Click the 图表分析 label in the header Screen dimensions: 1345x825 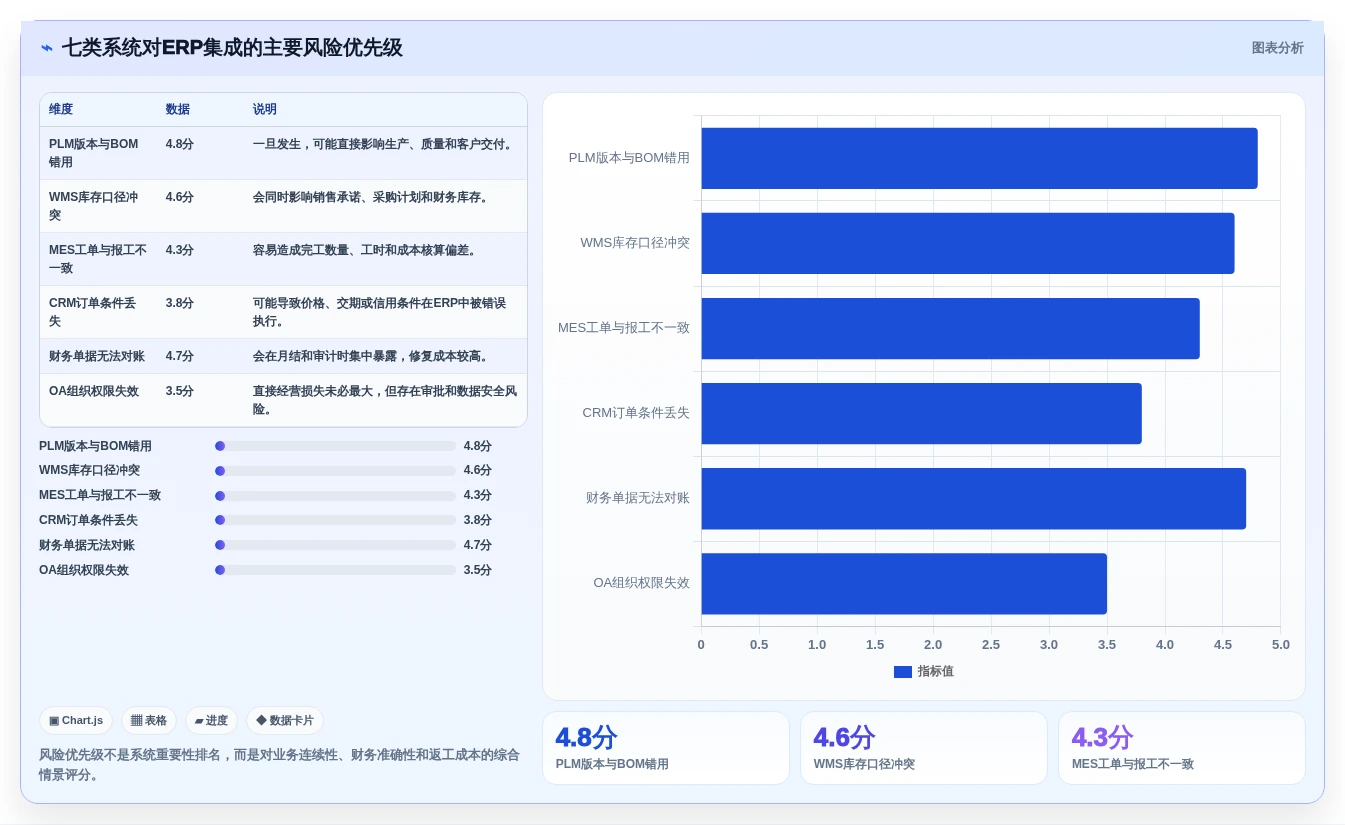1277,48
